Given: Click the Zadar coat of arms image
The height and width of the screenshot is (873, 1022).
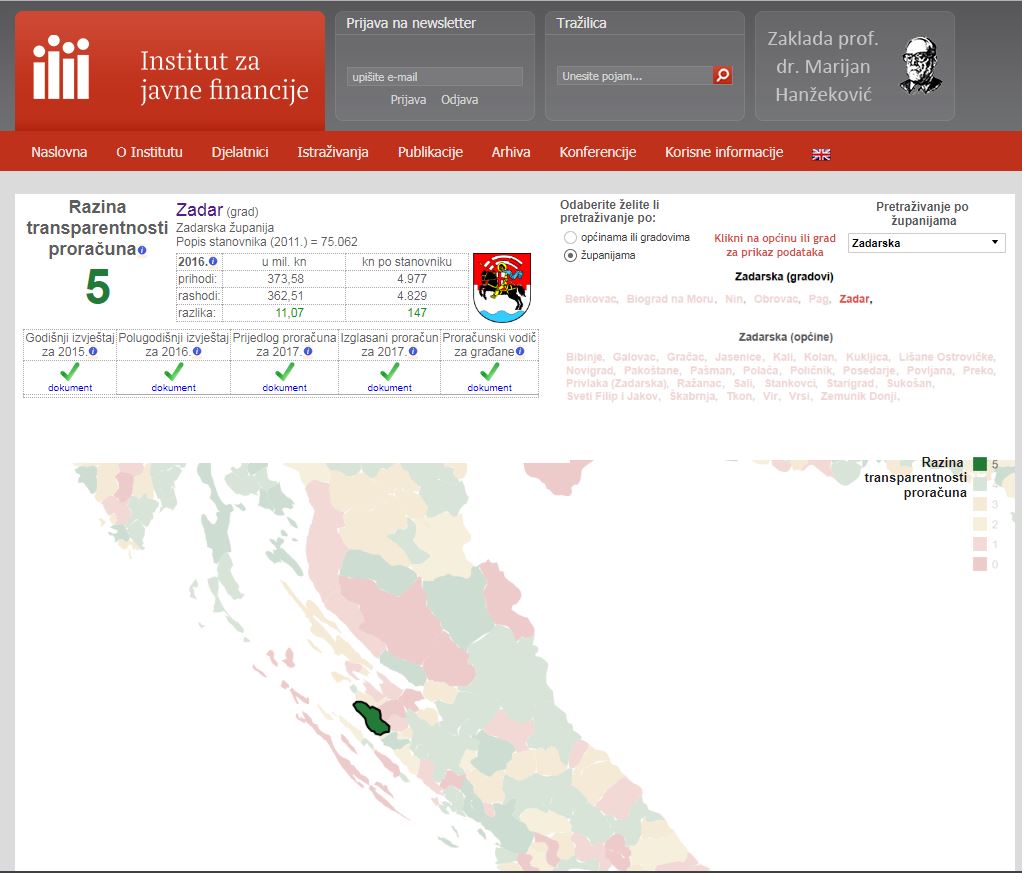Looking at the screenshot, I should pyautogui.click(x=500, y=287).
